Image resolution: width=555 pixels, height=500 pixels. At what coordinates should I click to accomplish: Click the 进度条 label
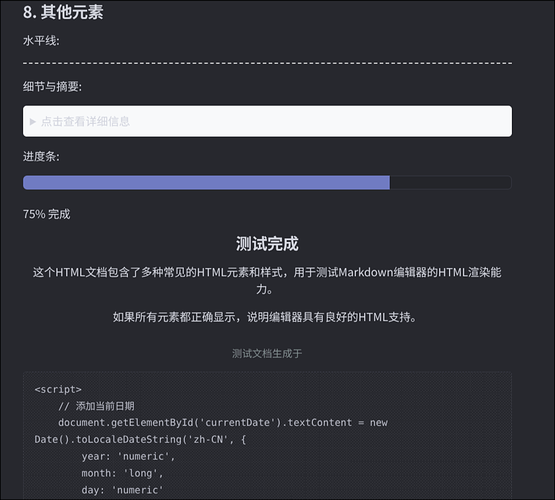(41, 156)
